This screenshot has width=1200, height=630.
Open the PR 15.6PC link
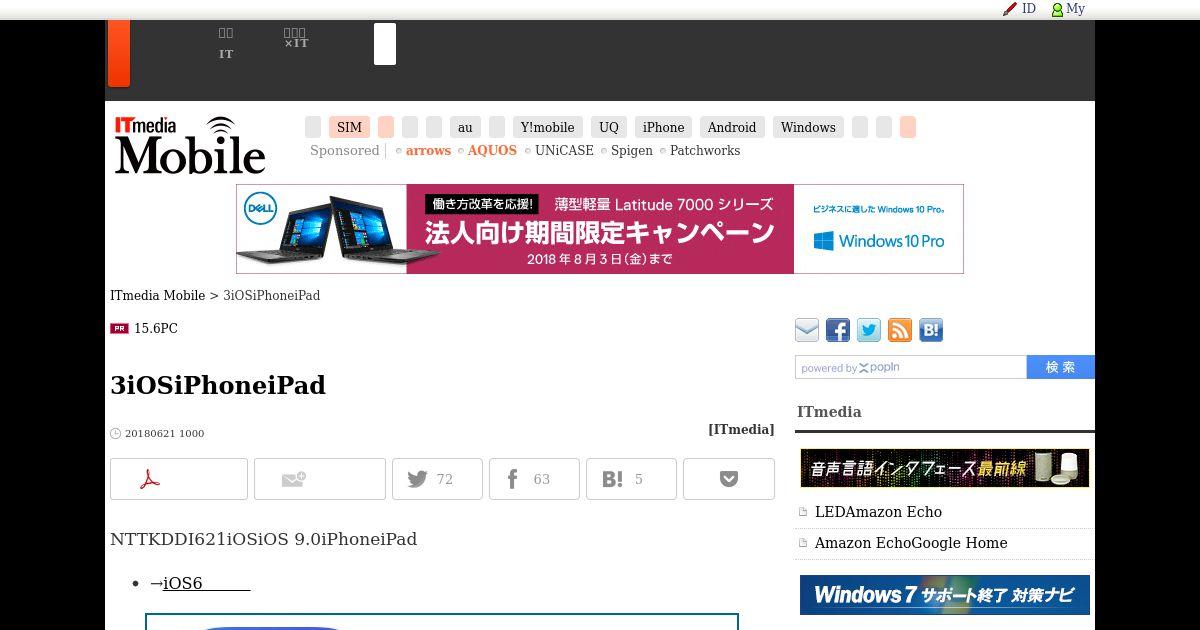coord(155,329)
